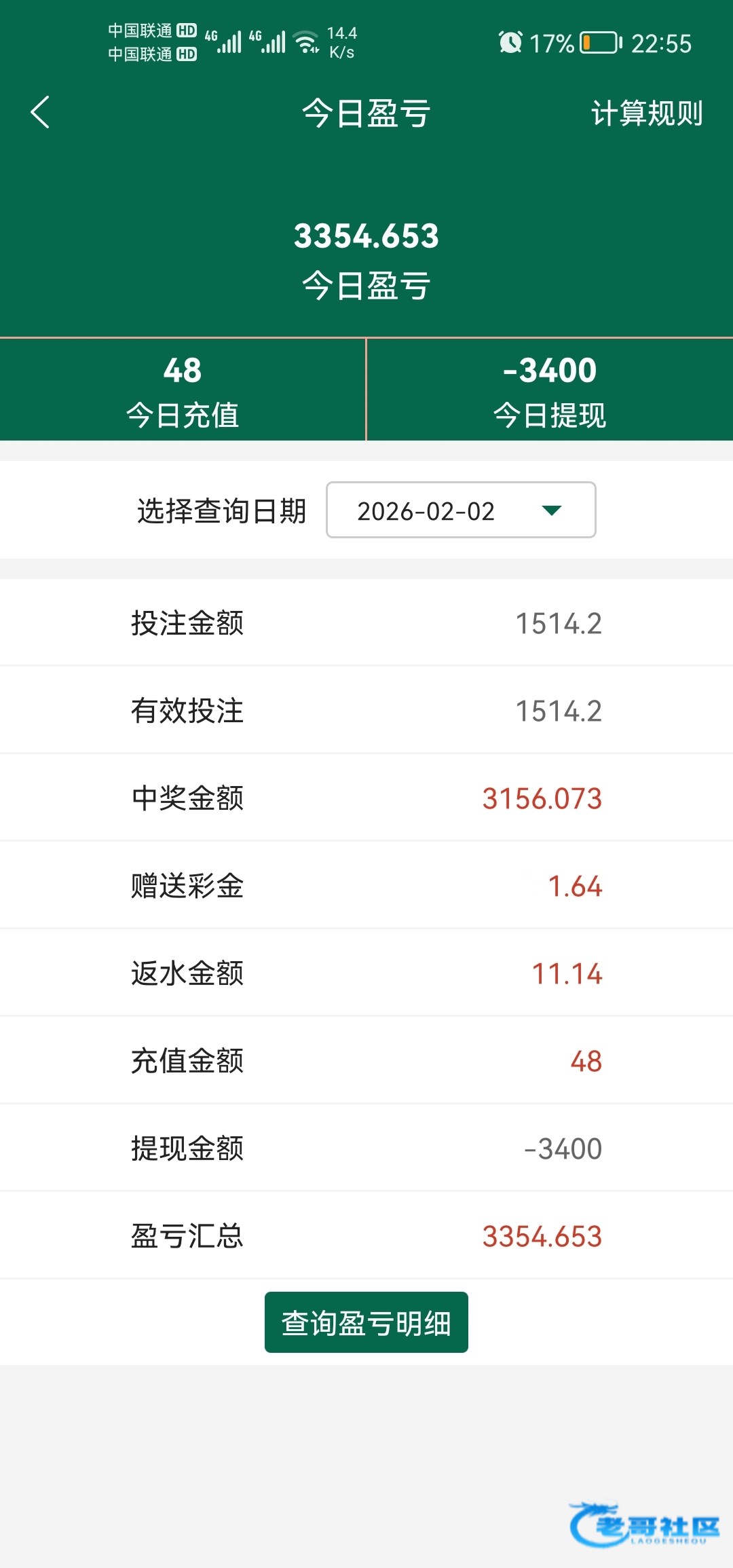Open the 计算规则 calculation rules link
Viewport: 733px width, 1568px height.
tap(646, 113)
